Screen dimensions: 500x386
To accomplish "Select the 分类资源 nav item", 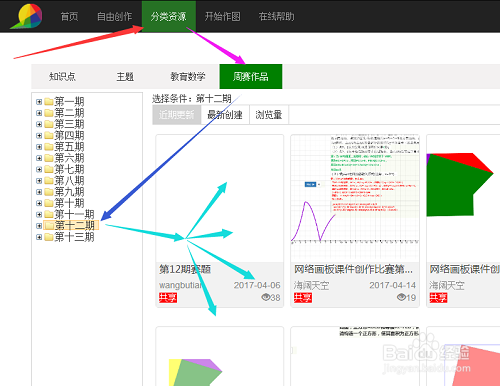I will tap(169, 16).
